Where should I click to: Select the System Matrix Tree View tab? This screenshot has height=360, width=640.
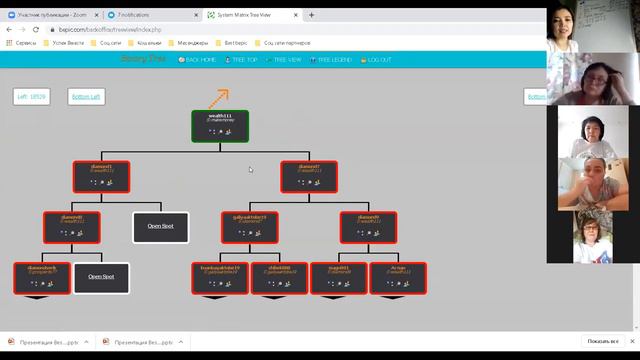pyautogui.click(x=252, y=15)
